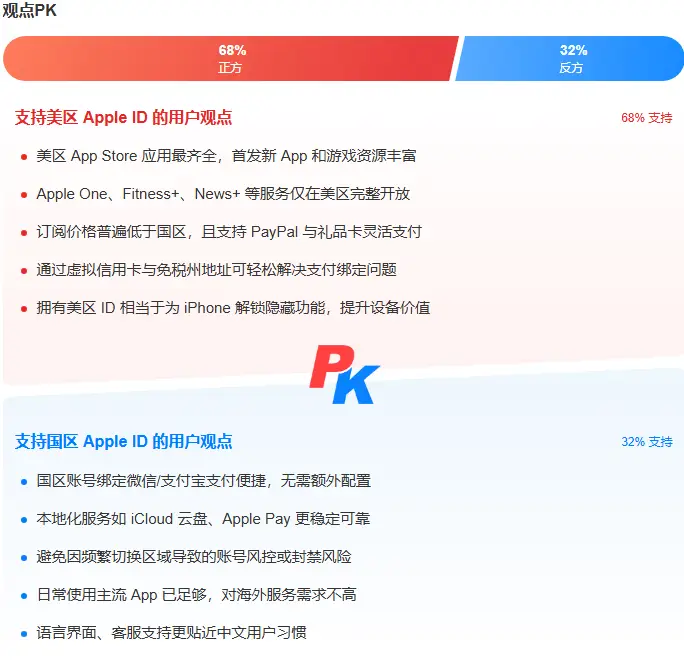Select line 美区 App Store 应用最齐全

[226, 156]
